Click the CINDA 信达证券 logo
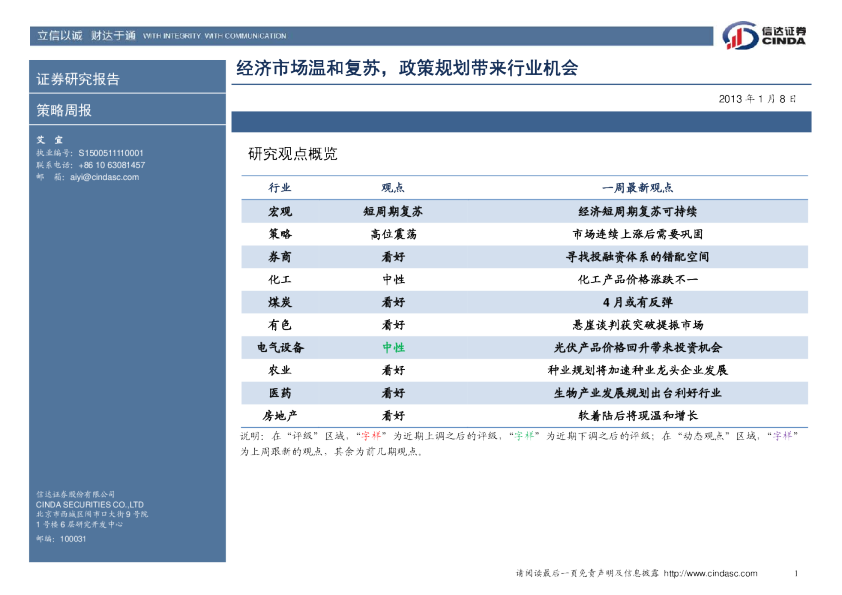This screenshot has width=842, height=595. click(x=765, y=35)
